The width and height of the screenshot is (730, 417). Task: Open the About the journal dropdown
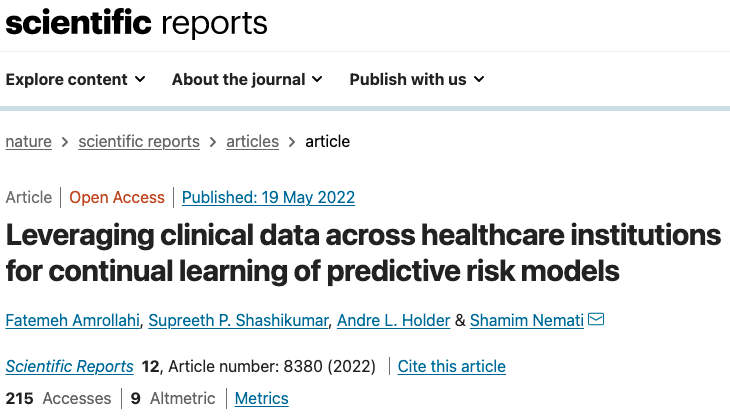[x=247, y=80]
